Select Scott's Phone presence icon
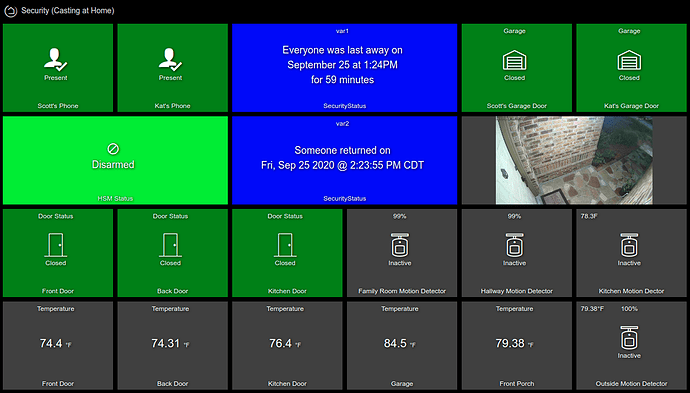The width and height of the screenshot is (690, 393). click(55, 60)
